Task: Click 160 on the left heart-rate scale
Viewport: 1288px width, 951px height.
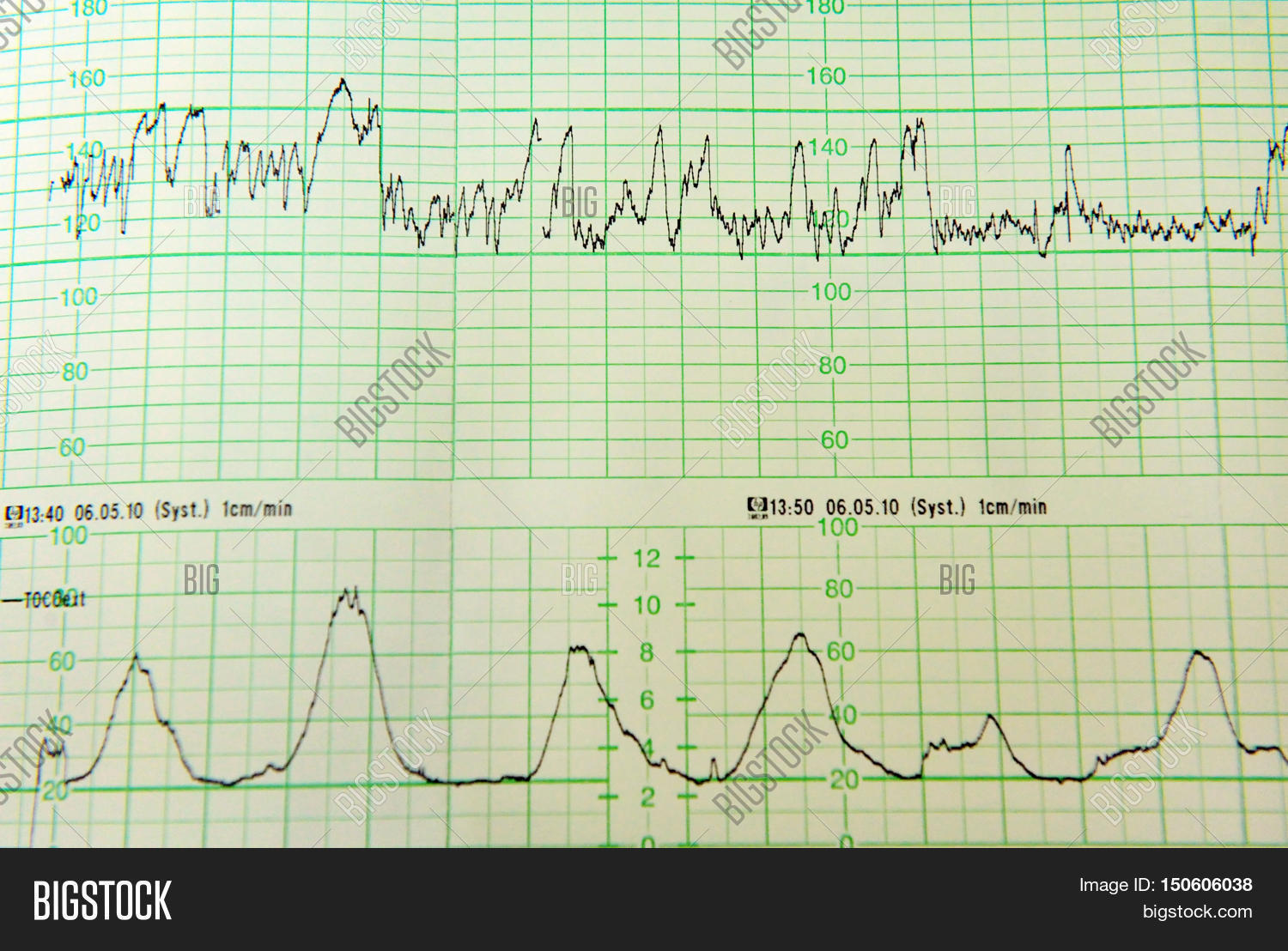Action: (x=86, y=79)
